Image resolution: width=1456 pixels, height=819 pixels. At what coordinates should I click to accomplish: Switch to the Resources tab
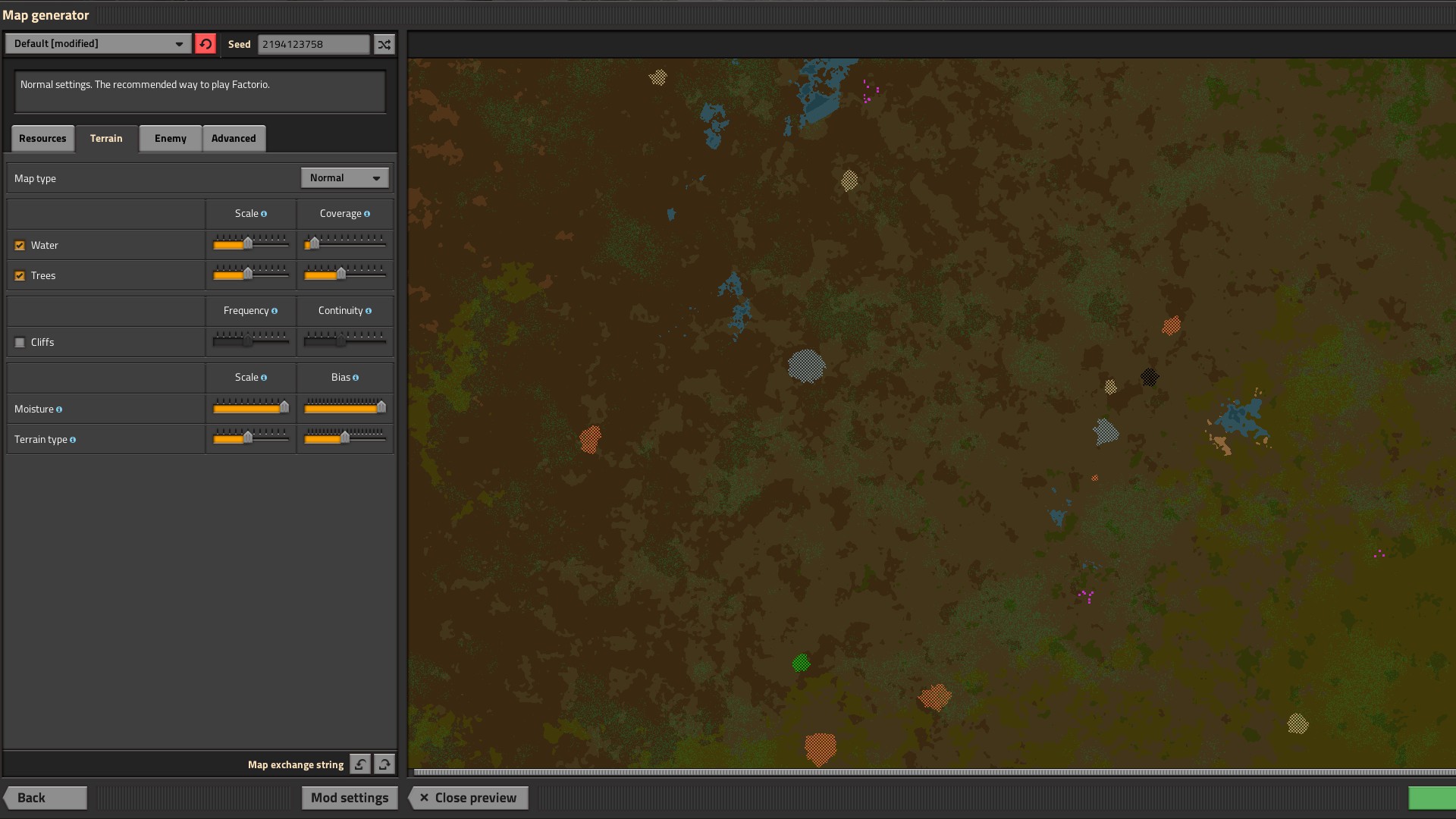[x=42, y=138]
